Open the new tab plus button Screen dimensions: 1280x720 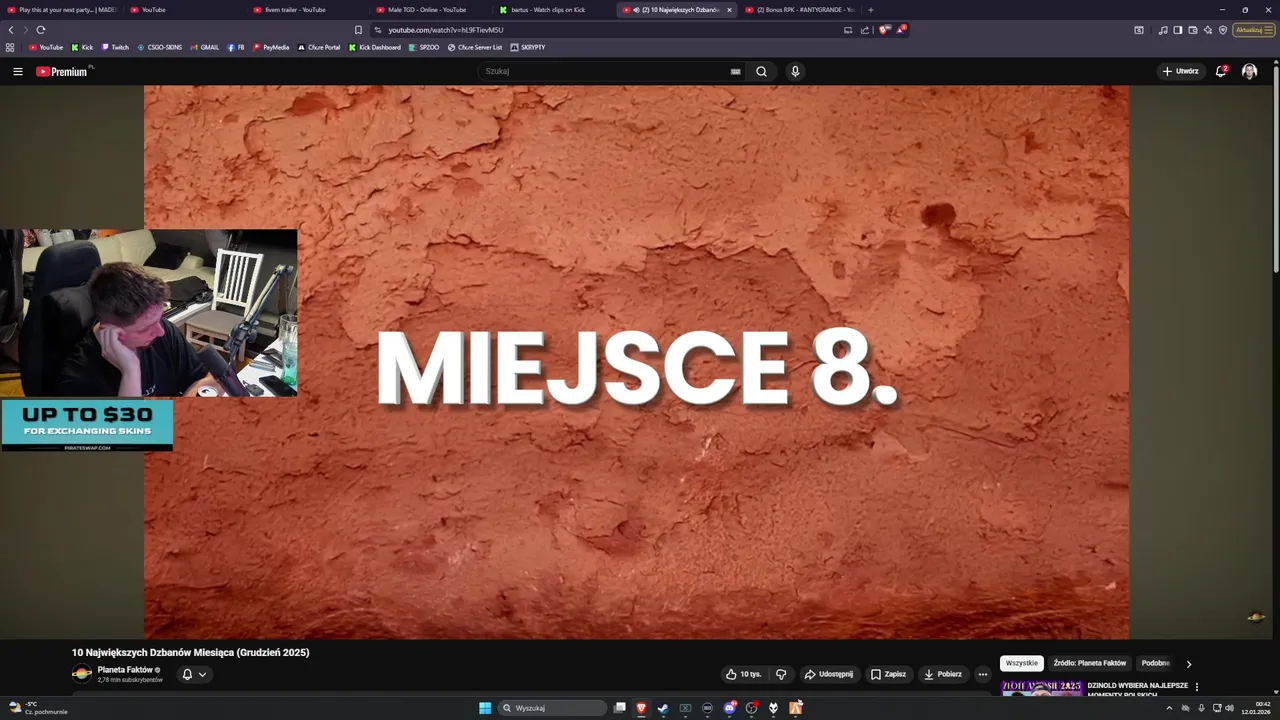[x=870, y=10]
